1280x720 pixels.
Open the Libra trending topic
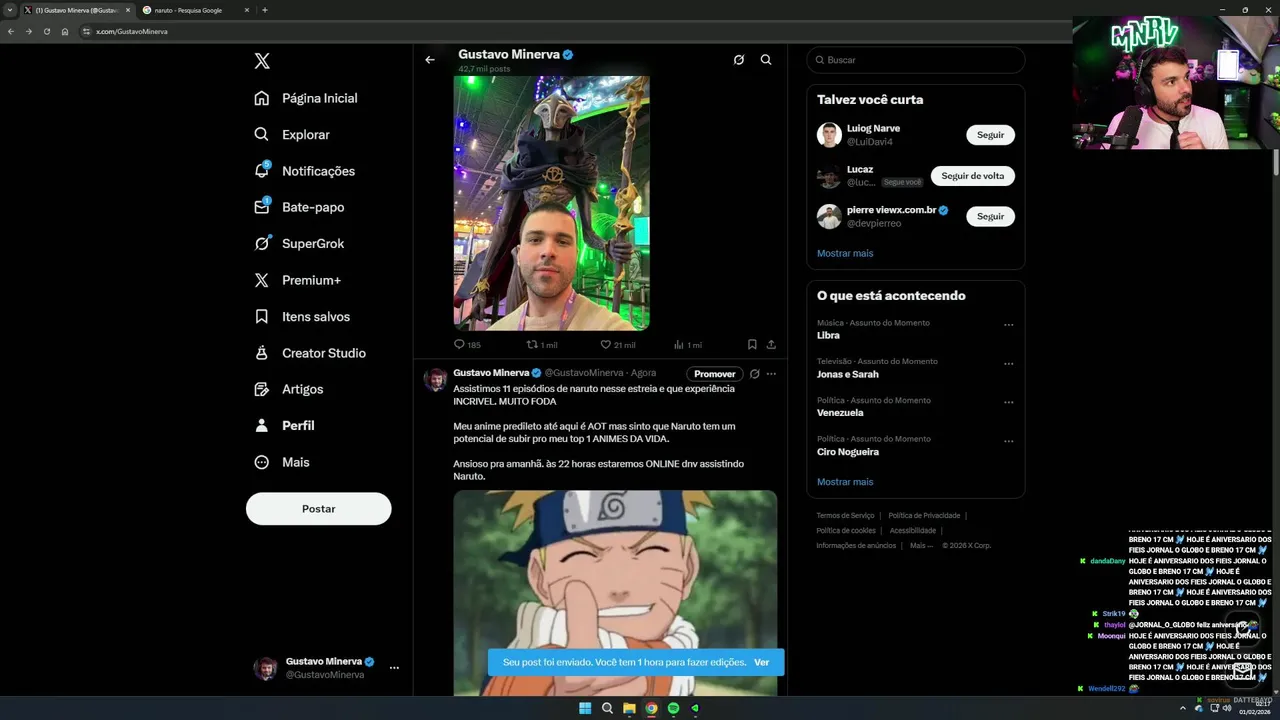[828, 336]
